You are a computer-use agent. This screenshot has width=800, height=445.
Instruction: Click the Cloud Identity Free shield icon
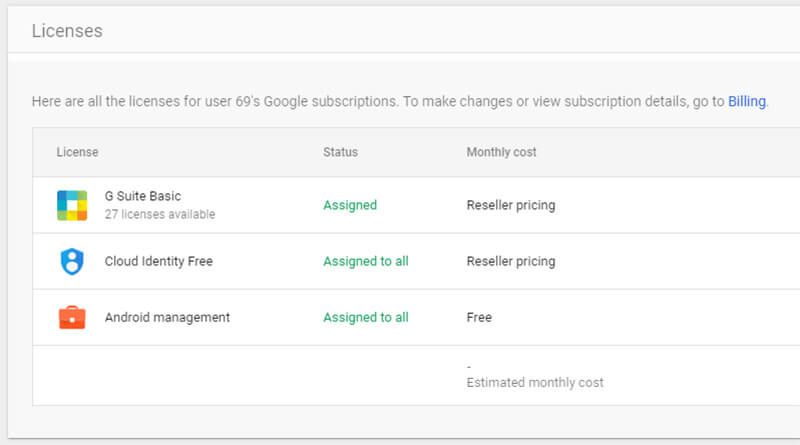tap(72, 261)
